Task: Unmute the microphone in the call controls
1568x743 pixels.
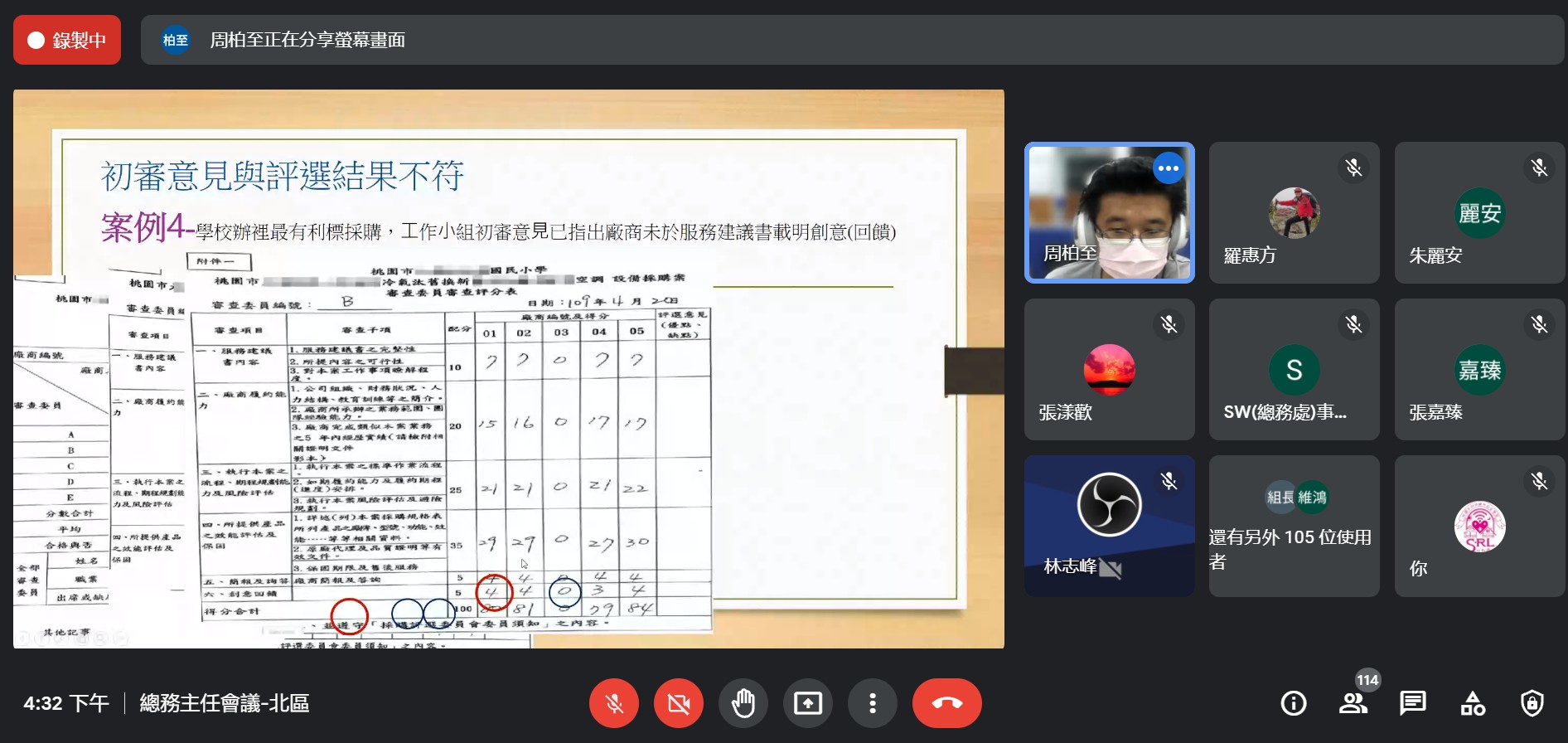Action: pyautogui.click(x=613, y=703)
